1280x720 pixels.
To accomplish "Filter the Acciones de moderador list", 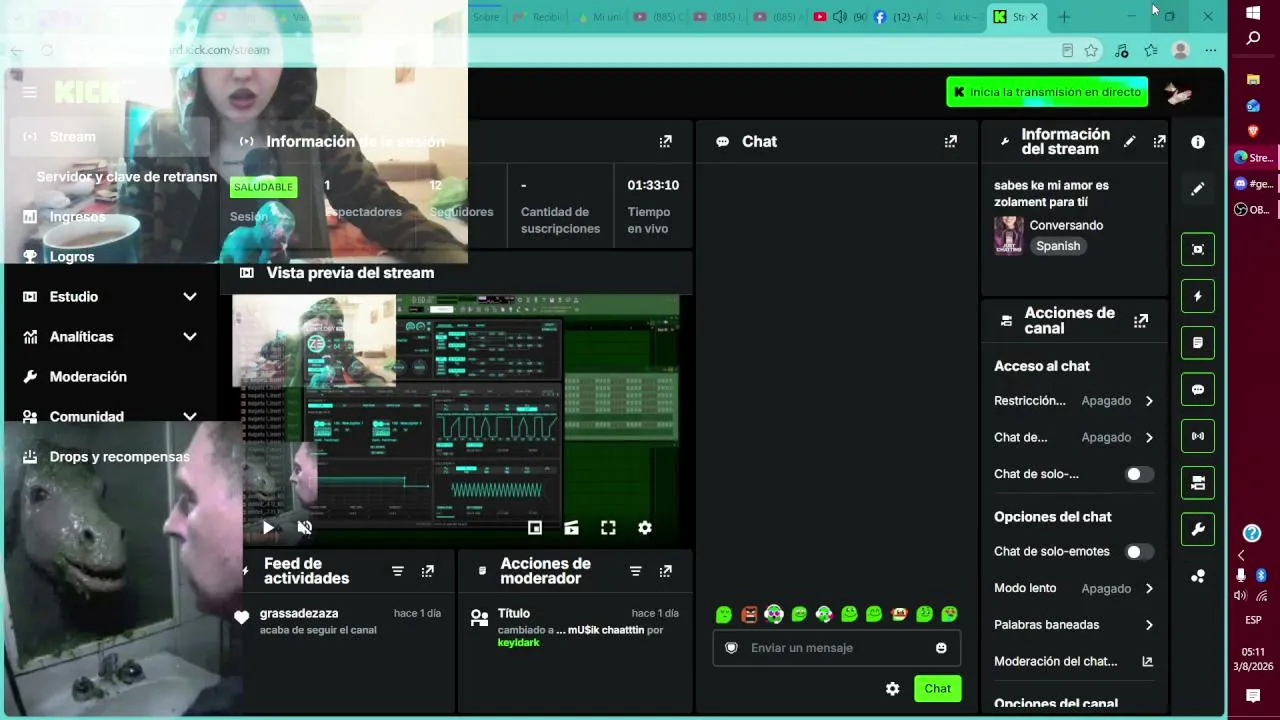I will (636, 571).
